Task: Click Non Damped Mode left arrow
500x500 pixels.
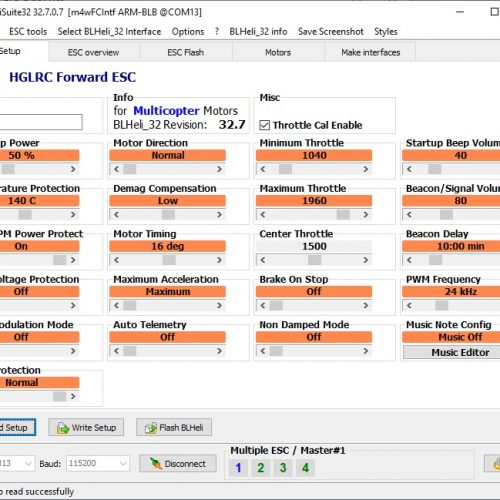Action: tap(263, 351)
